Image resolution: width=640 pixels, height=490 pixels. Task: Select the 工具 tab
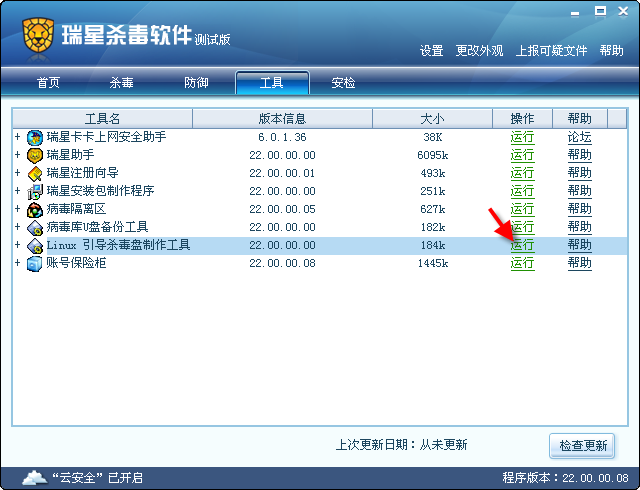tap(272, 82)
